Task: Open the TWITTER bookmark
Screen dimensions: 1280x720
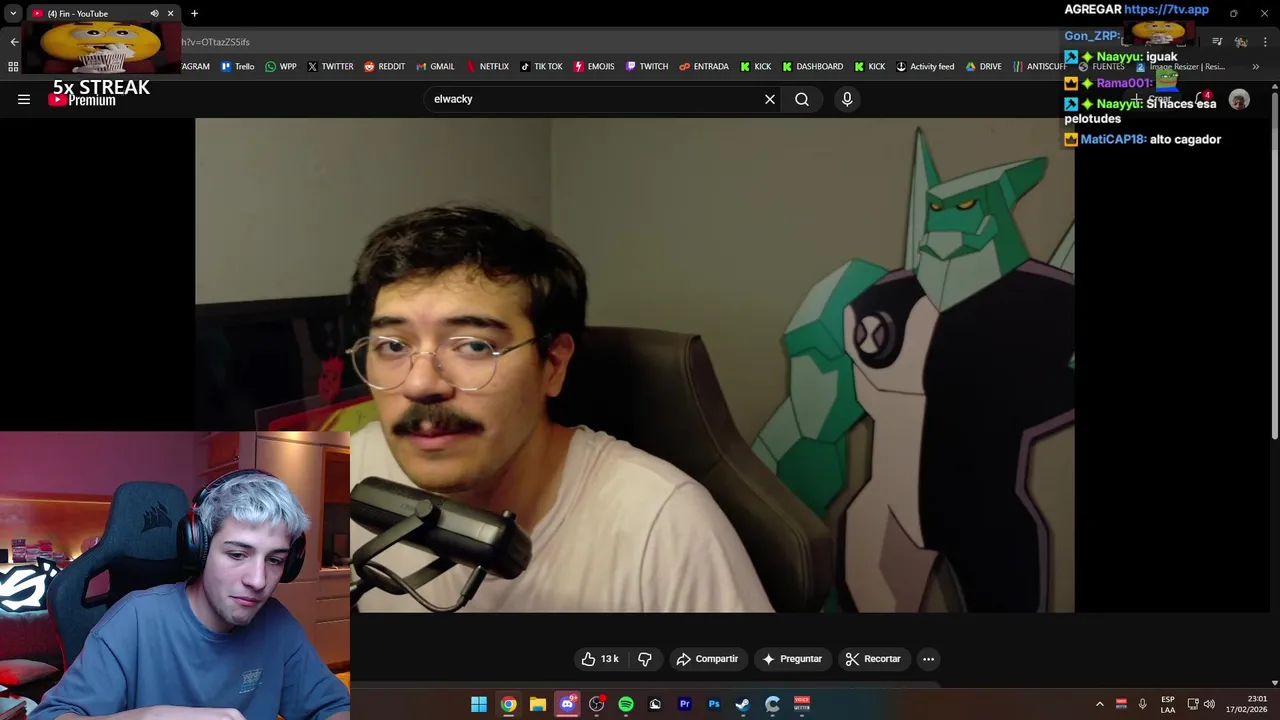Action: pyautogui.click(x=330, y=67)
